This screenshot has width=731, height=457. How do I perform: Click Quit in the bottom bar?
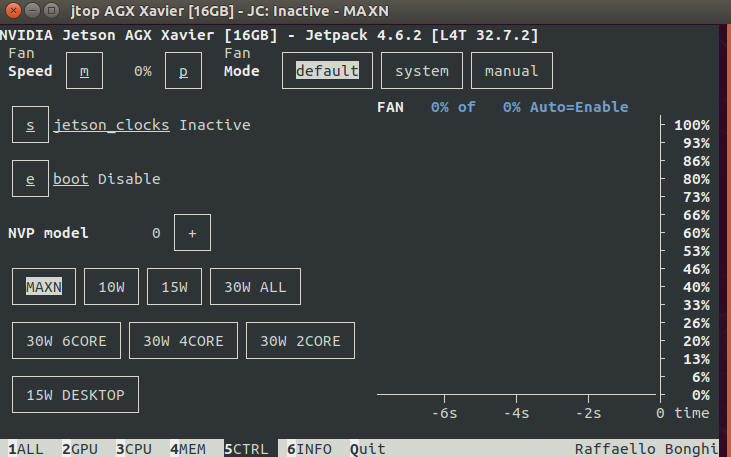click(x=368, y=449)
